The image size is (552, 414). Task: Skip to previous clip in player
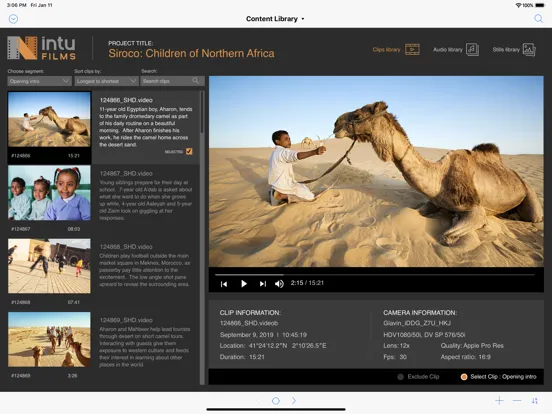click(224, 284)
